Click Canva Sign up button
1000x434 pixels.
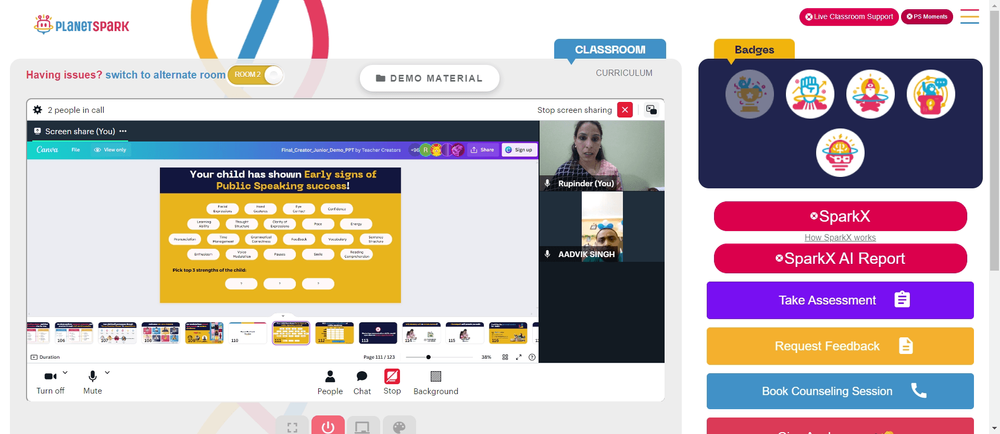tap(519, 150)
